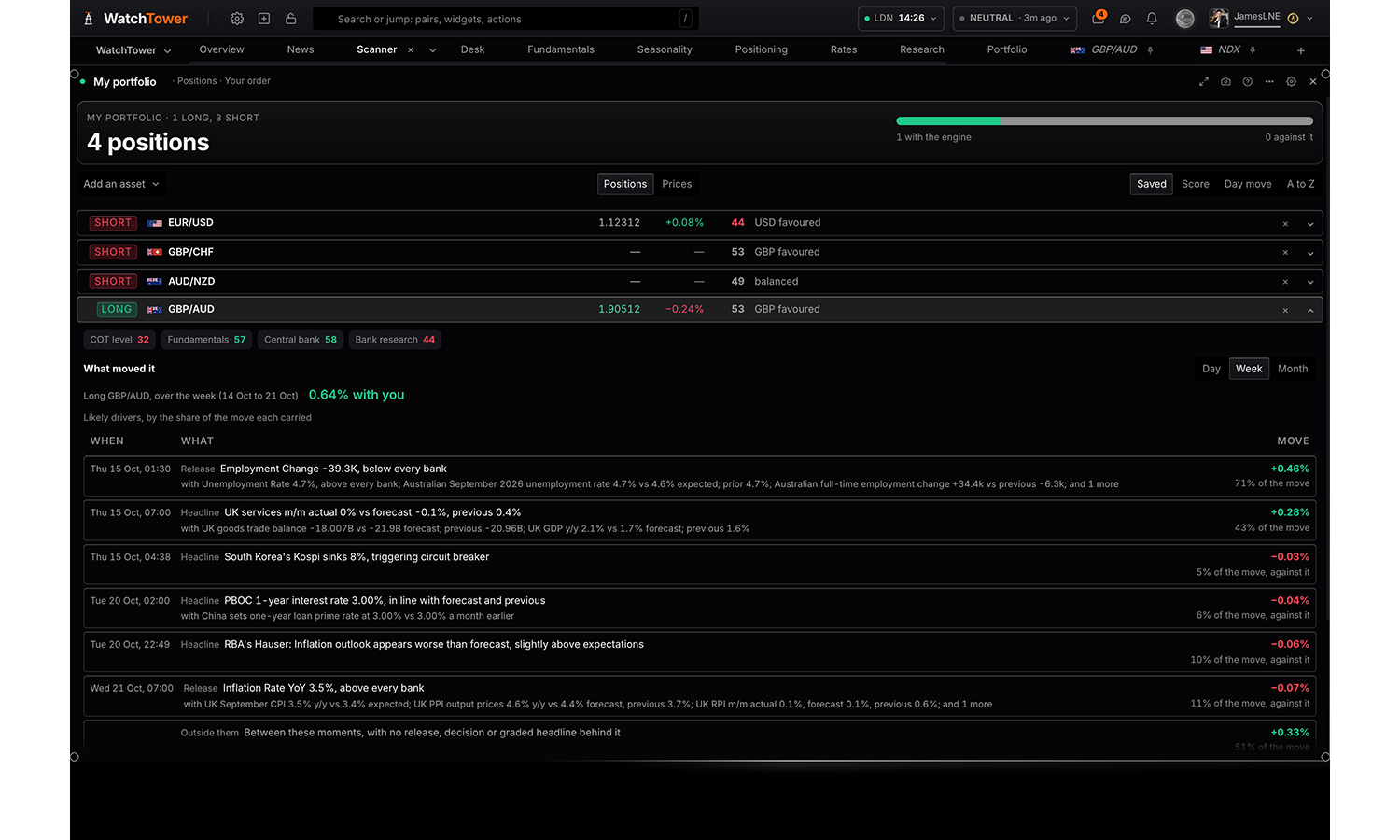The image size is (1400, 840).
Task: Open the notifications bell
Action: tap(1152, 19)
